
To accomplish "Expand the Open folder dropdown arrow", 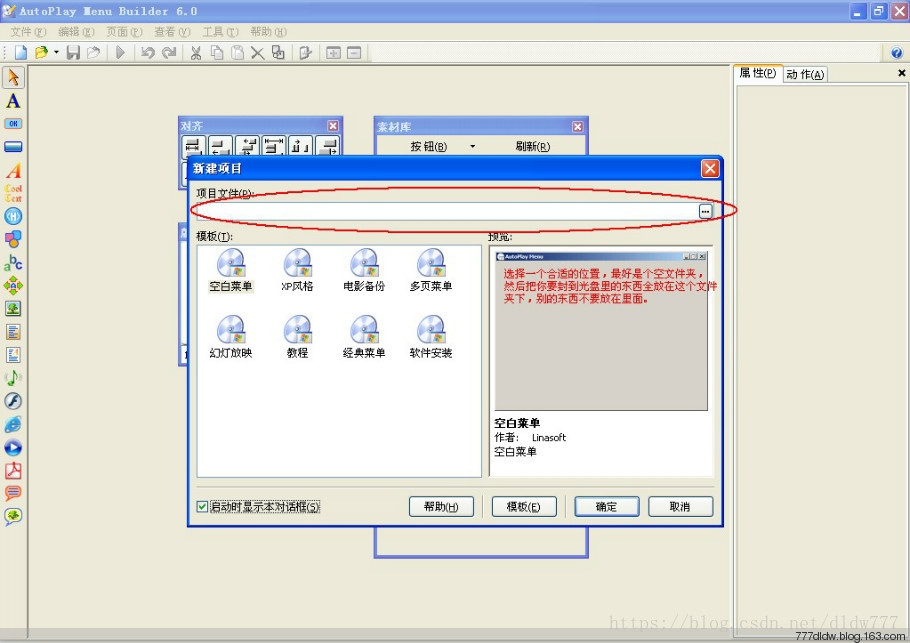I will pyautogui.click(x=56, y=53).
